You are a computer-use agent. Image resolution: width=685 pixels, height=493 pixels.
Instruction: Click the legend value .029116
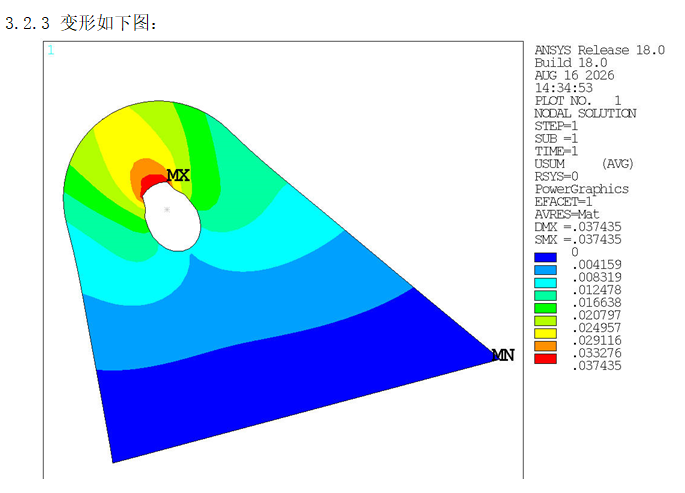click(x=597, y=341)
